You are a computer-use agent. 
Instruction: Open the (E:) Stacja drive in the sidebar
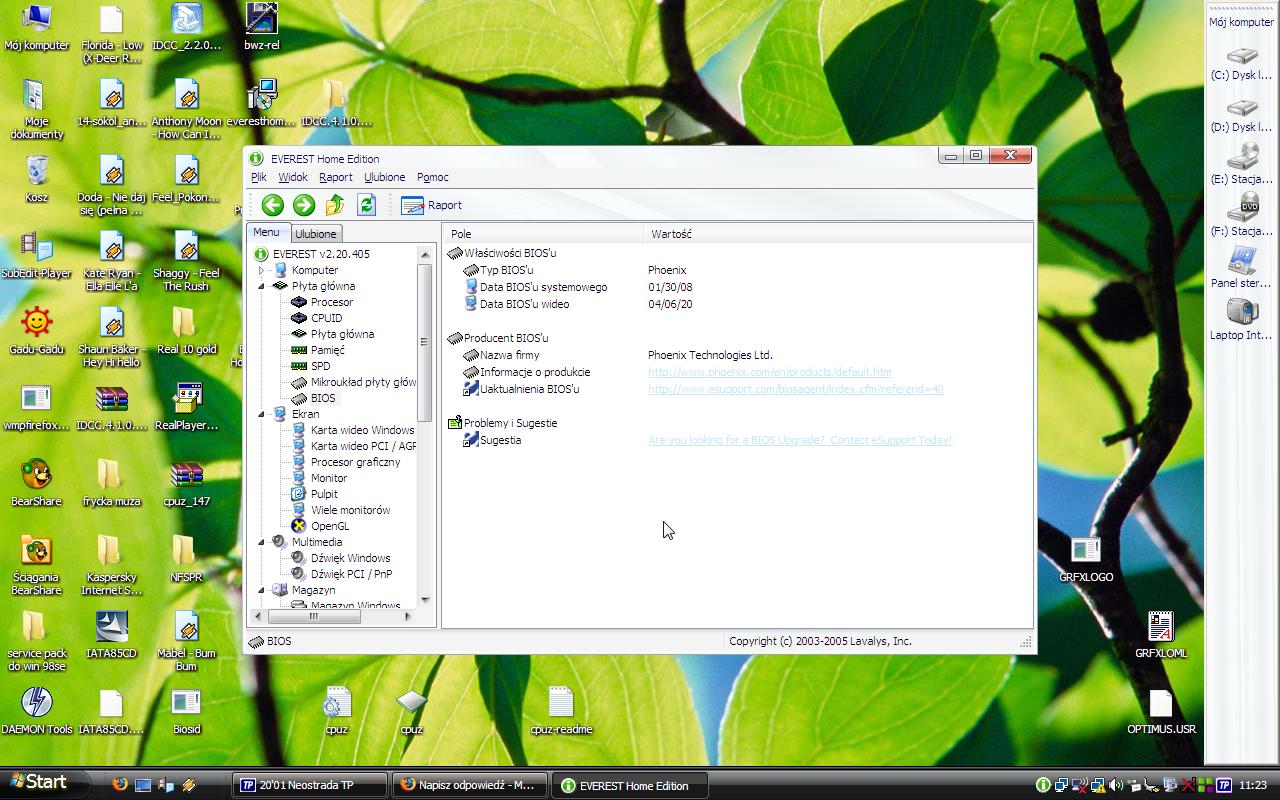pyautogui.click(x=1241, y=163)
